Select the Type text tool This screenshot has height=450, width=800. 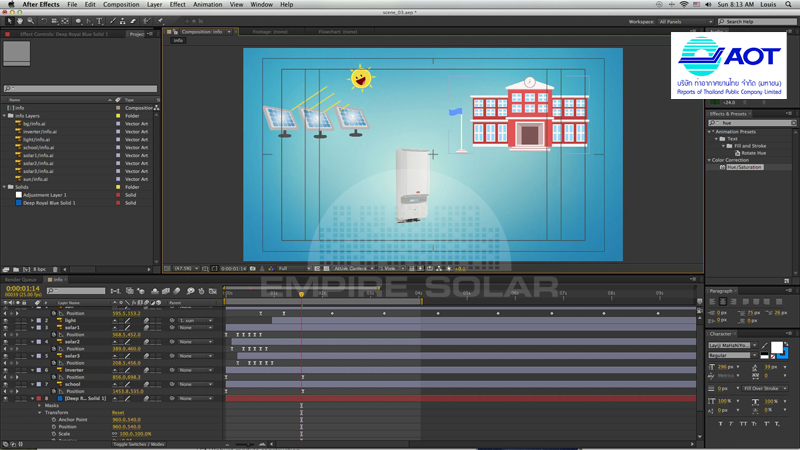click(x=99, y=21)
